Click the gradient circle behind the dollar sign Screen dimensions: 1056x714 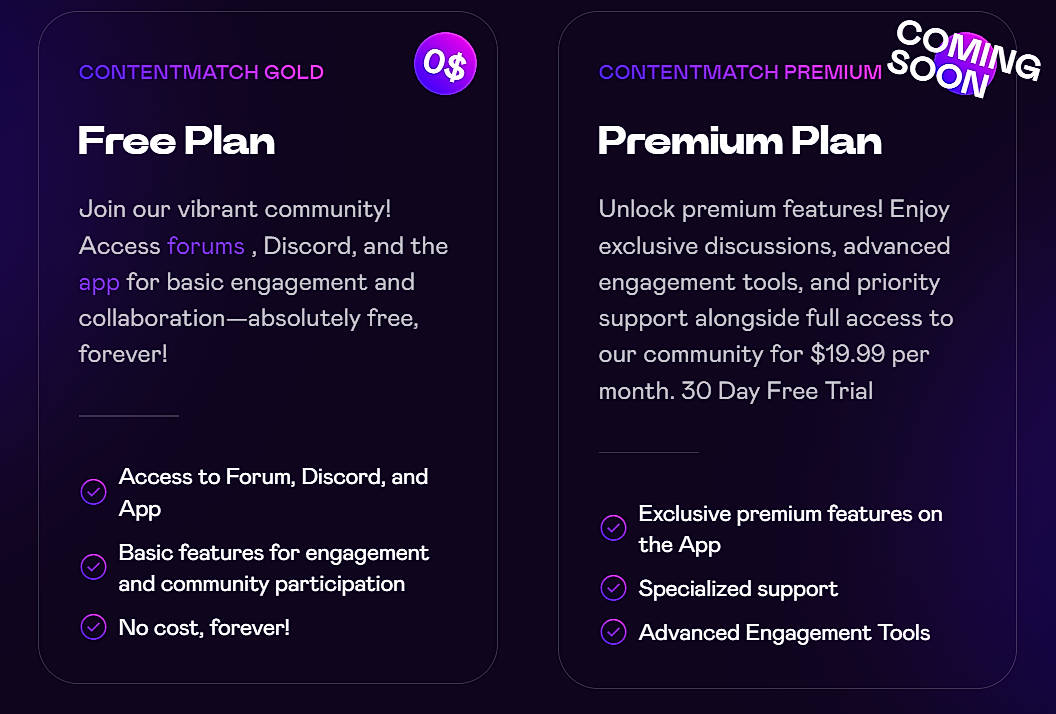tap(445, 63)
